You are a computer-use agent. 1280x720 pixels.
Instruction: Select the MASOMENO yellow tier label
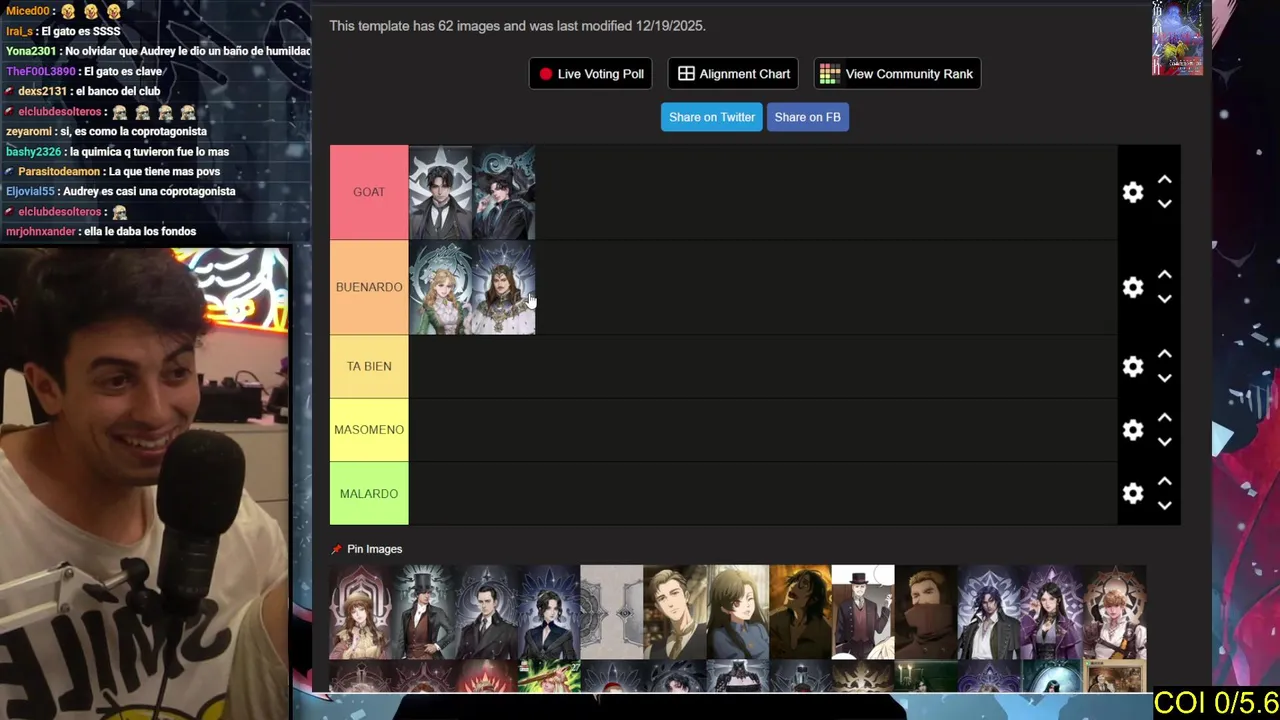tap(369, 430)
